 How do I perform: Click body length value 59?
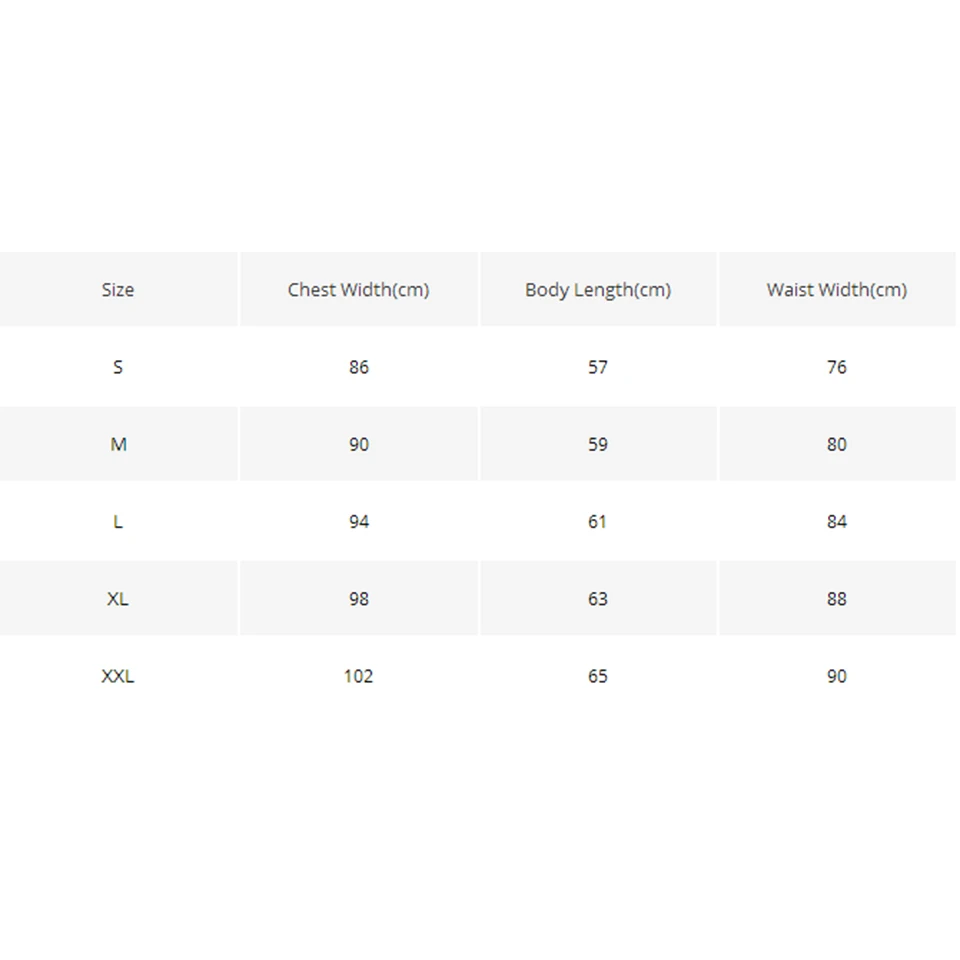(x=598, y=444)
